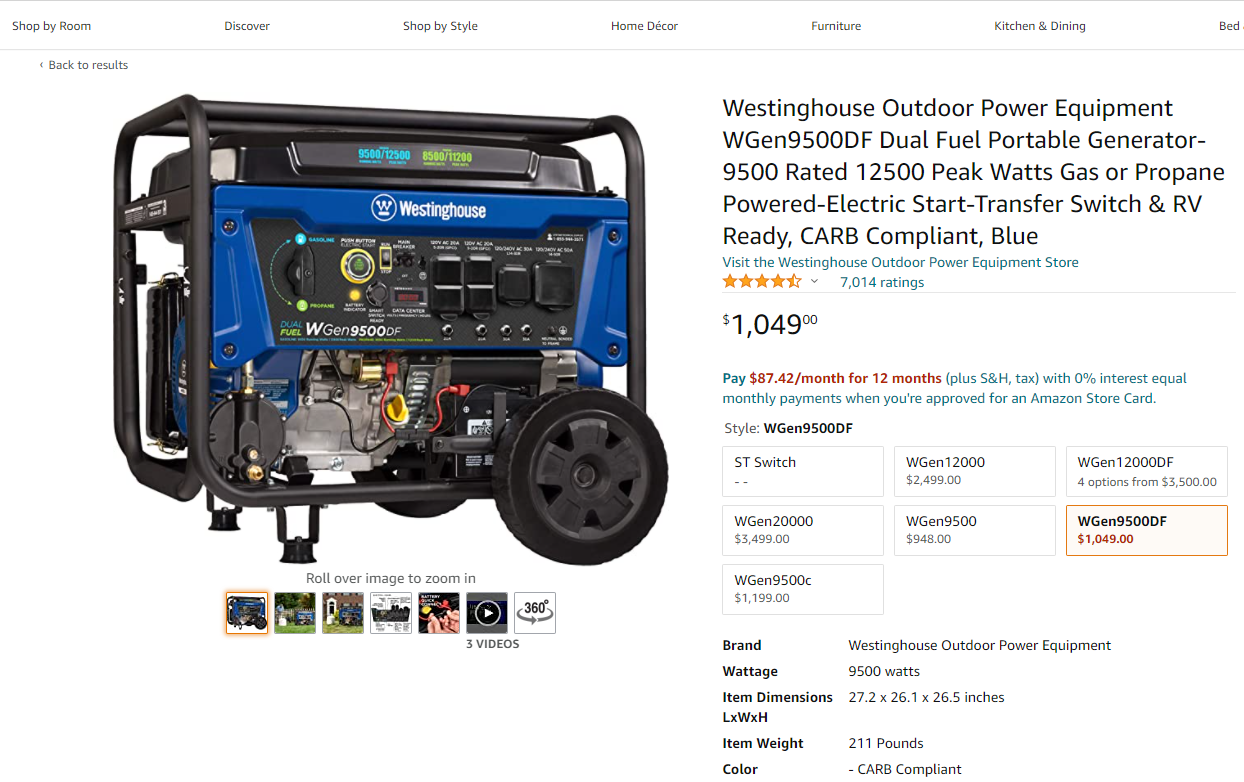
Task: Select the first generator thumbnail image
Action: coord(247,613)
